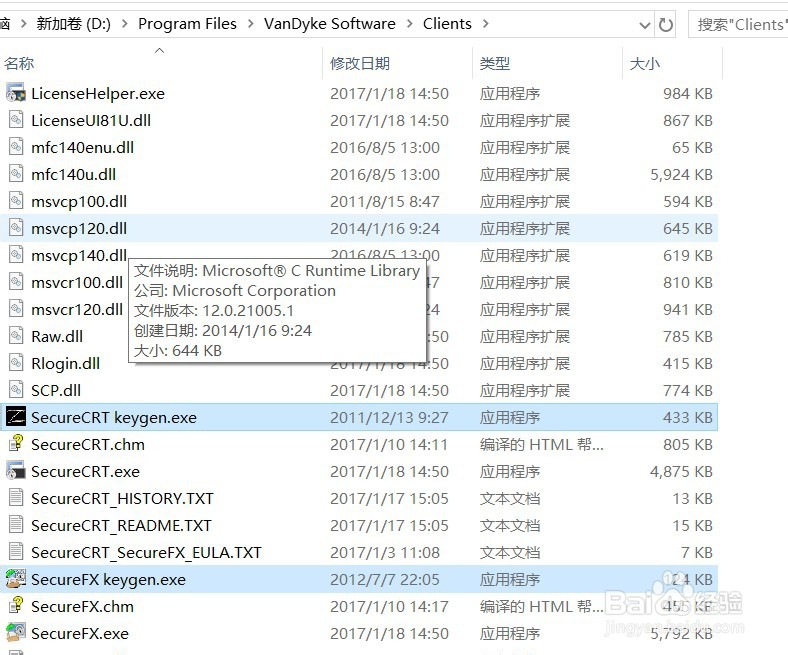Select file name SCP.dll

56,390
